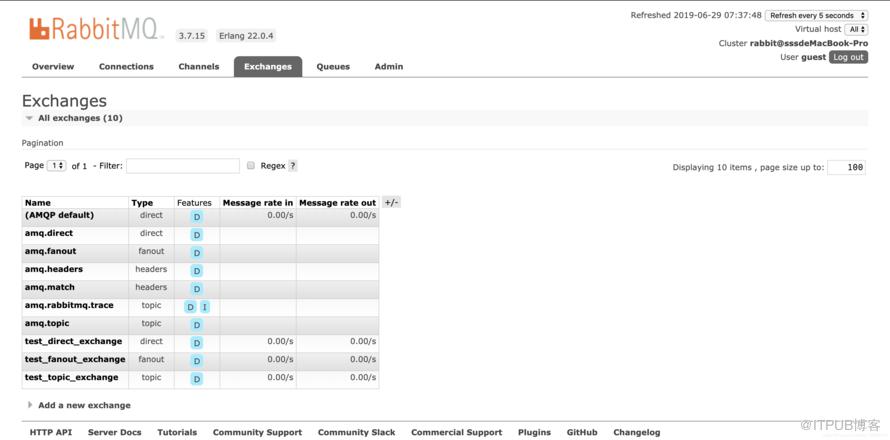890x440 pixels.
Task: Open the amq.headers exchange
Action: (54, 269)
